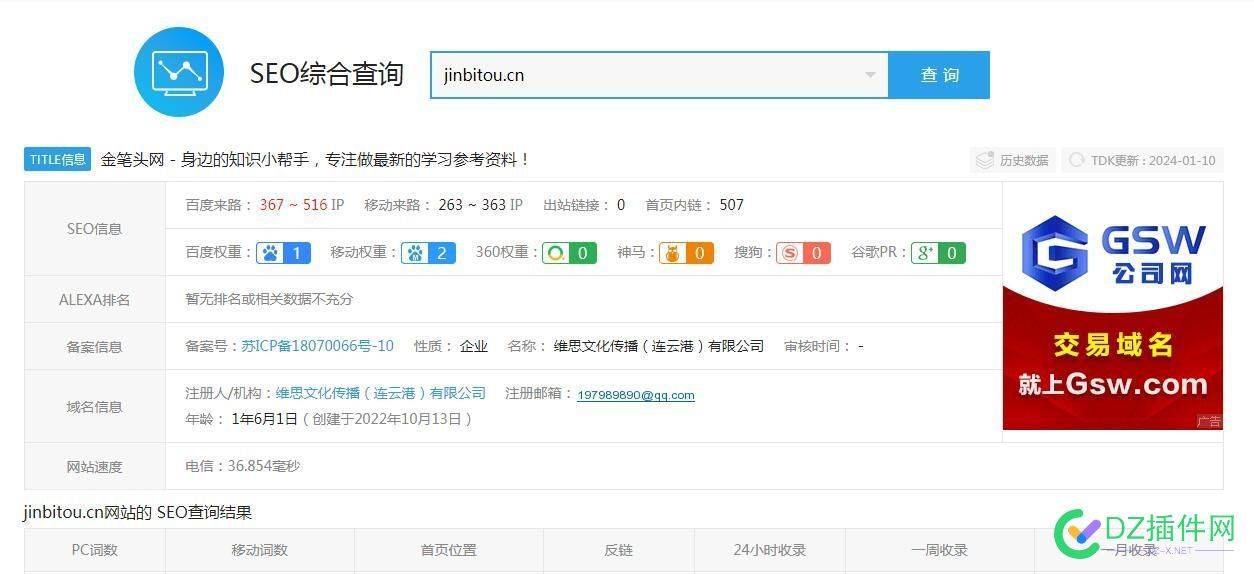1254x574 pixels.
Task: Click the 谷歌PR value 0
Action: coord(952,253)
